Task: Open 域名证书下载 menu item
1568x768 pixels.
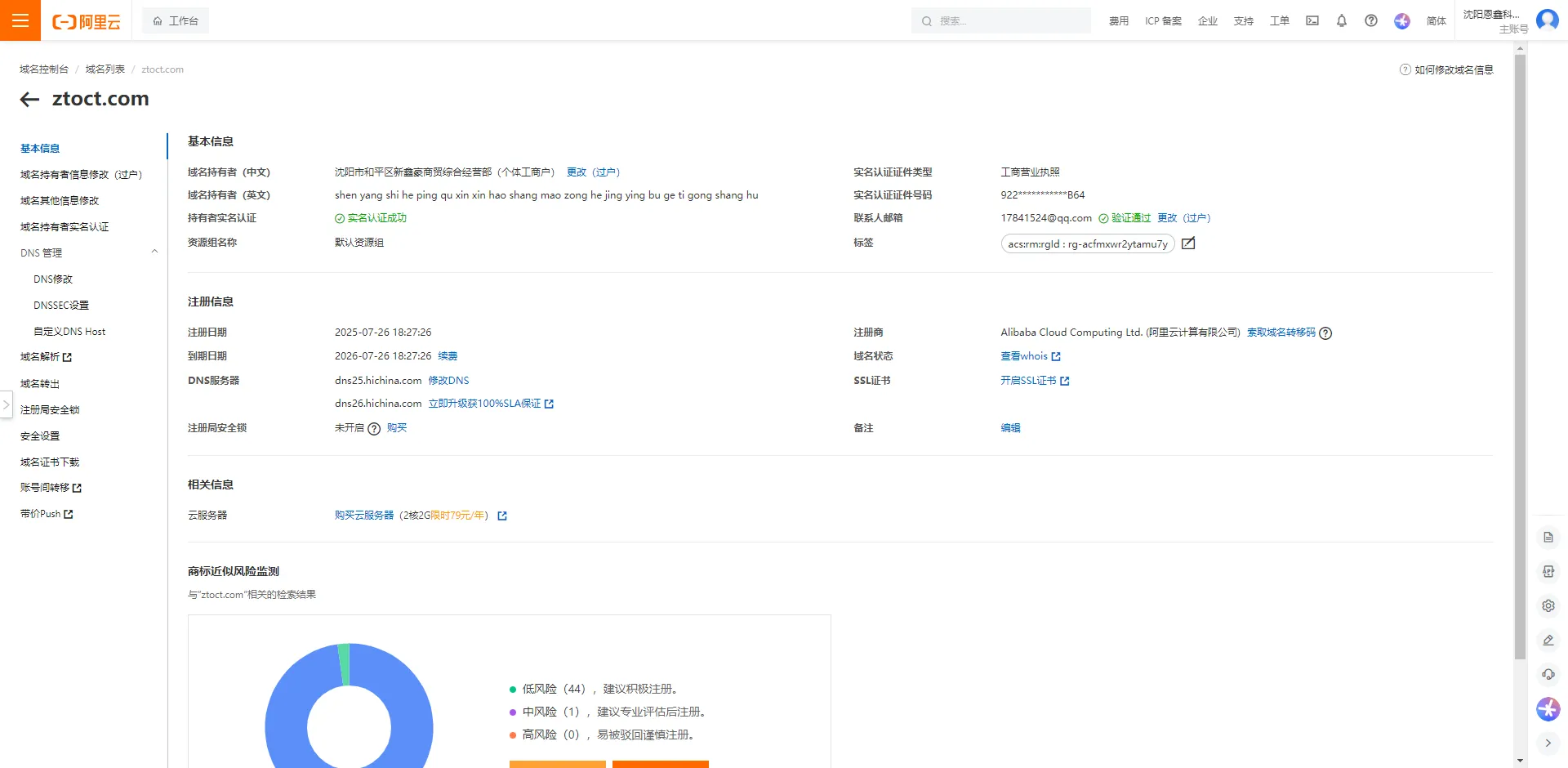Action: 50,462
